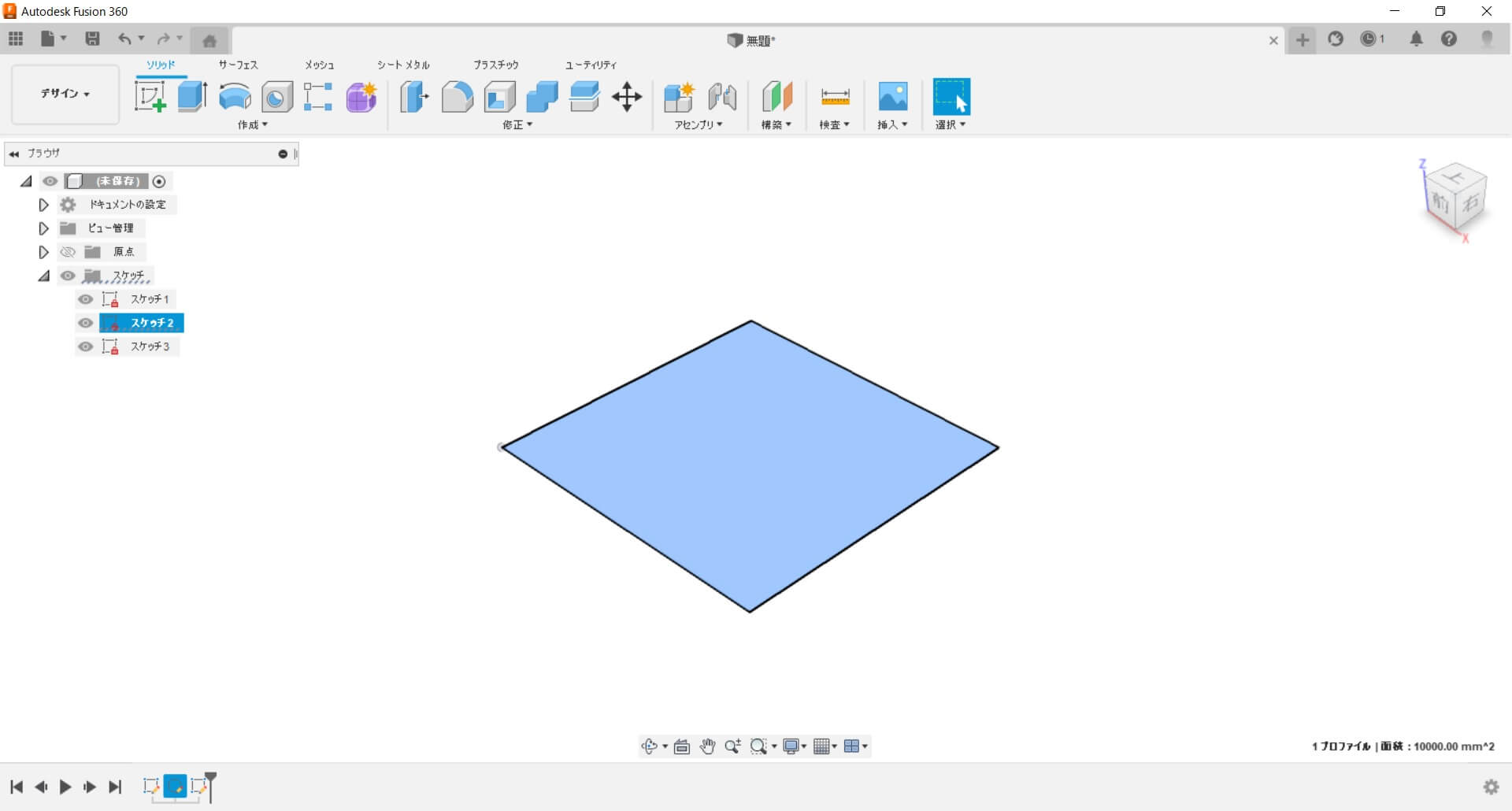Open the デザイン workspace dropdown
This screenshot has height=811, width=1512.
click(65, 94)
